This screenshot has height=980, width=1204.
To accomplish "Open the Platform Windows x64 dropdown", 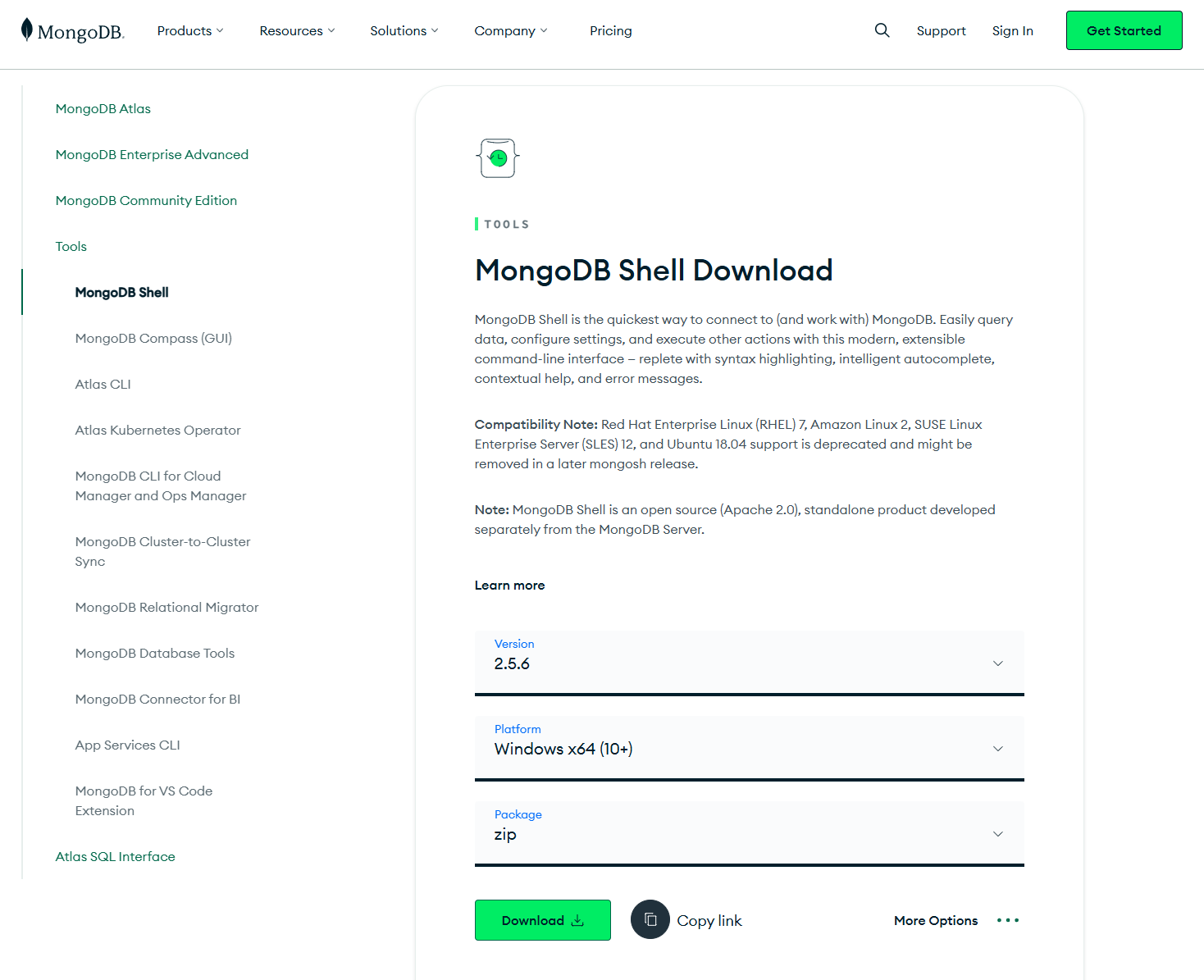I will tap(750, 749).
